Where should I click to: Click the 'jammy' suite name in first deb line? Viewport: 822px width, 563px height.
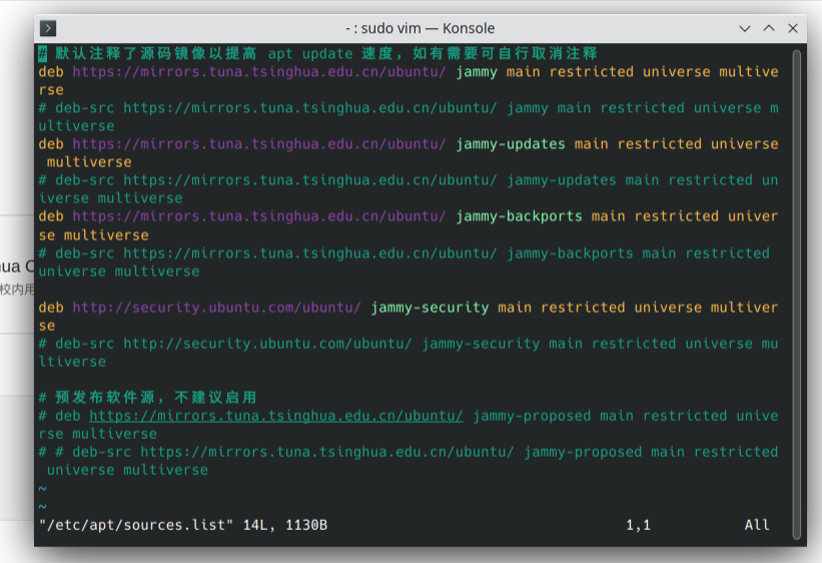[477, 72]
